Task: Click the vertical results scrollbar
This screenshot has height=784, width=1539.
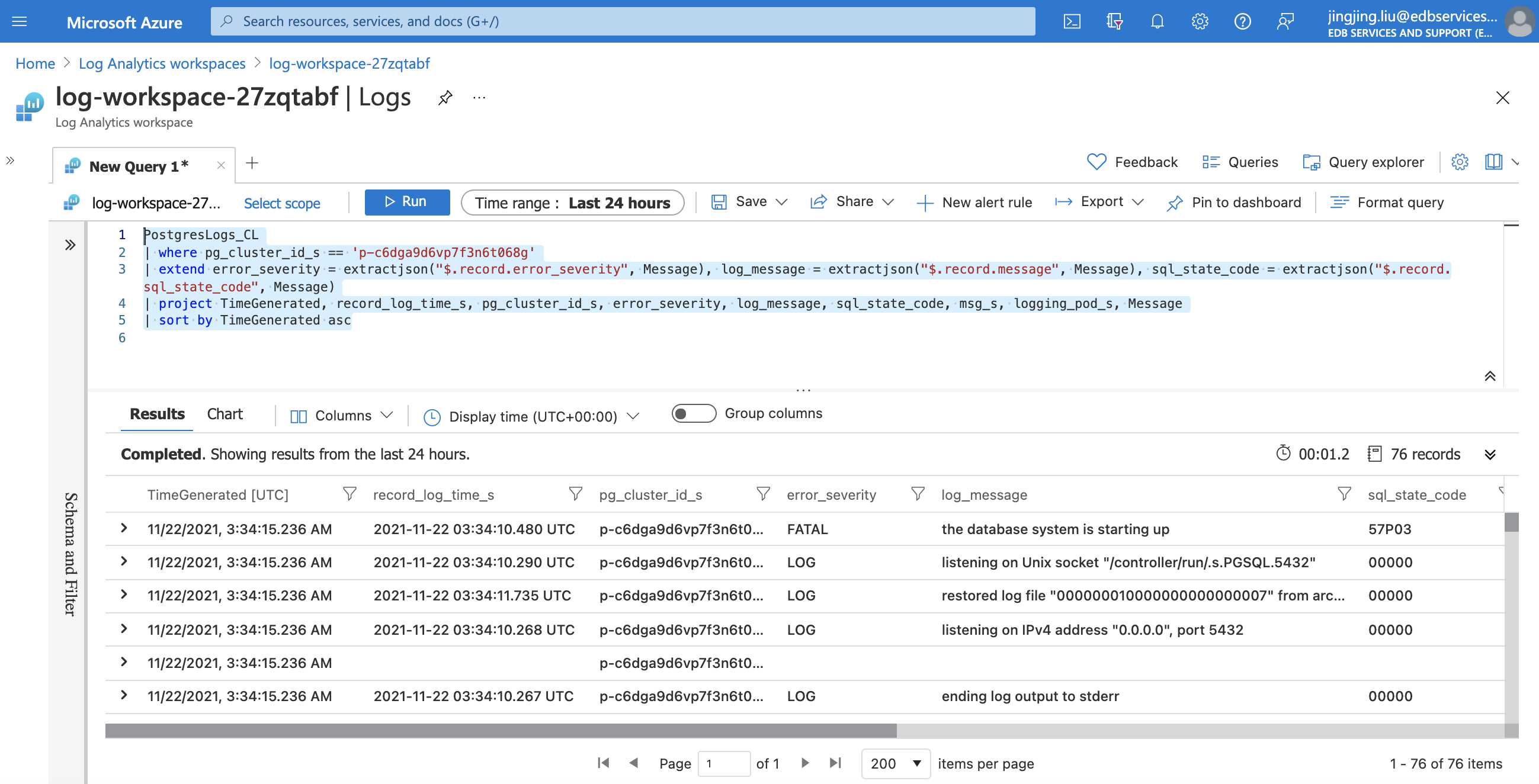Action: [1511, 522]
